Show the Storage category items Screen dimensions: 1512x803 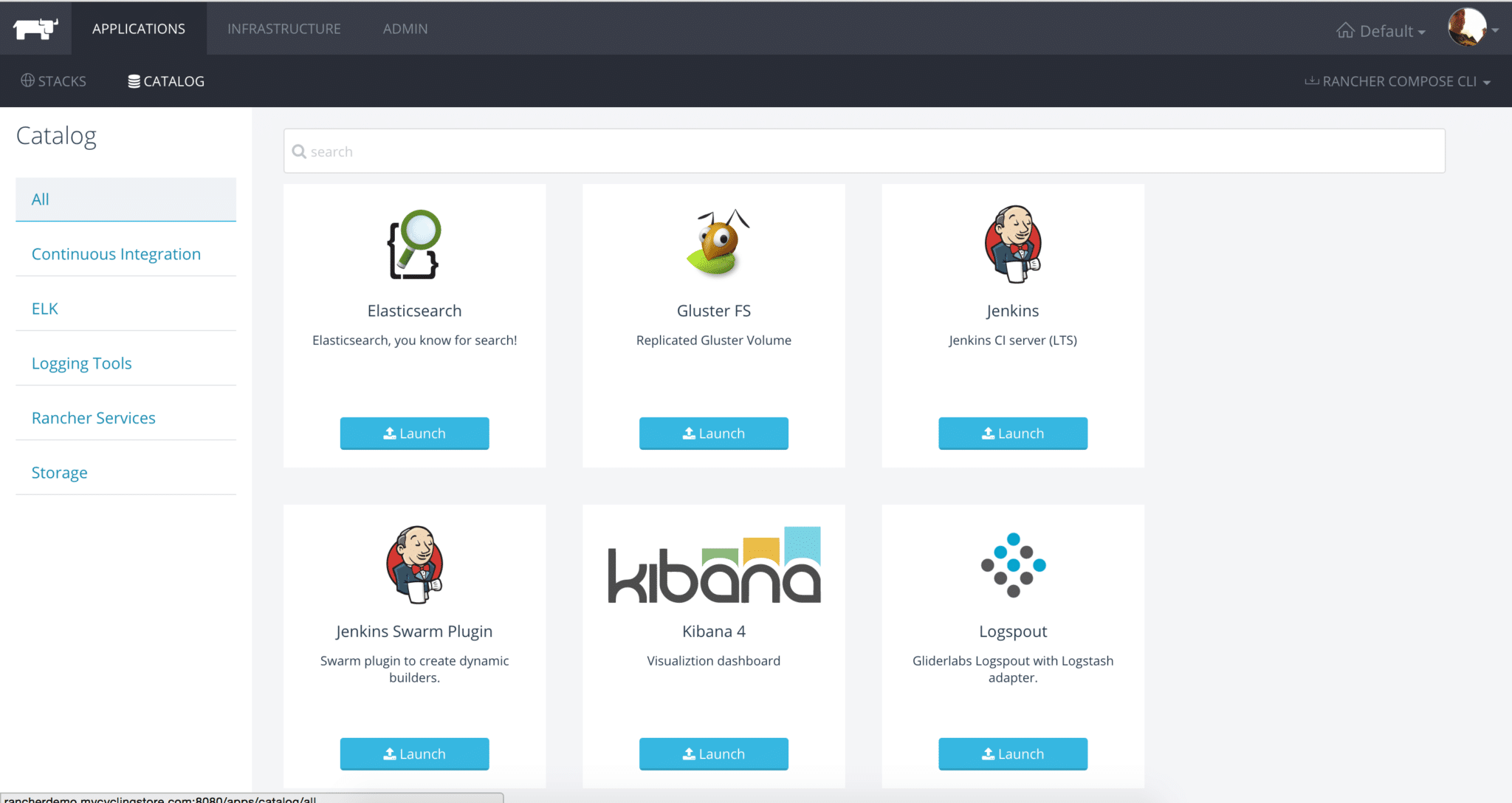59,473
